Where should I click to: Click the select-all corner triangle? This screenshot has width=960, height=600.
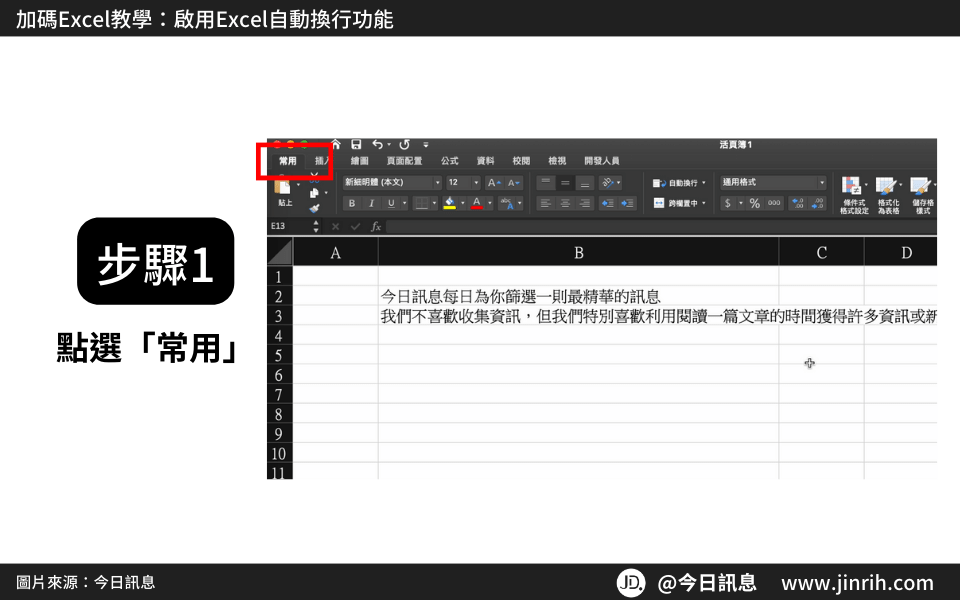click(x=280, y=252)
